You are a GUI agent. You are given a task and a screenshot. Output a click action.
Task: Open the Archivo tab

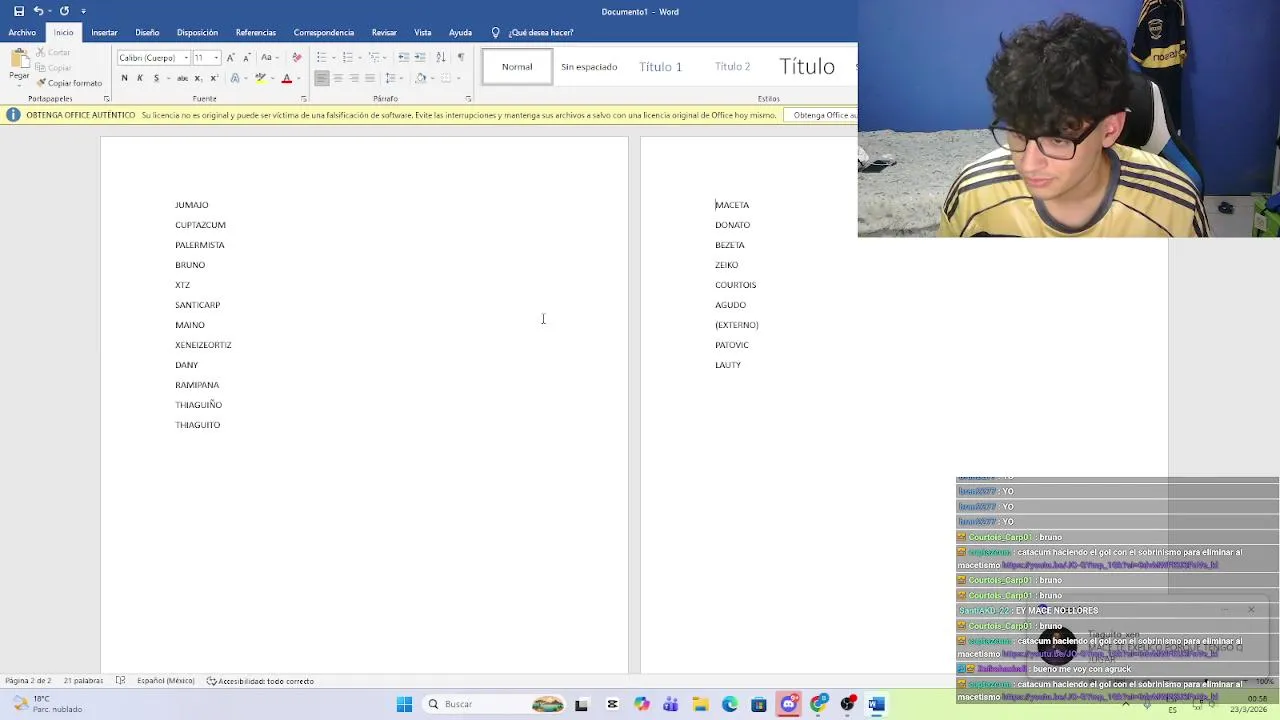click(x=22, y=32)
